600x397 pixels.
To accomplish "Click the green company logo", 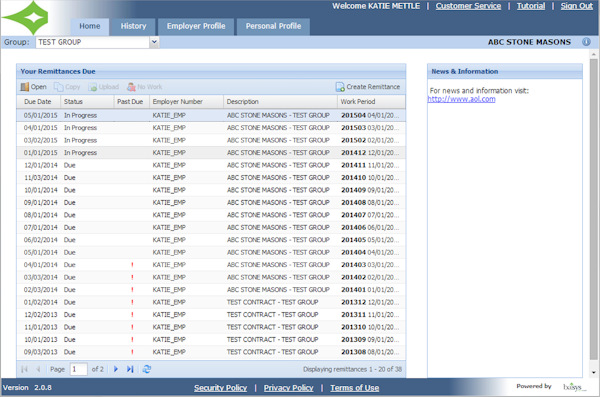I will (x=25, y=18).
